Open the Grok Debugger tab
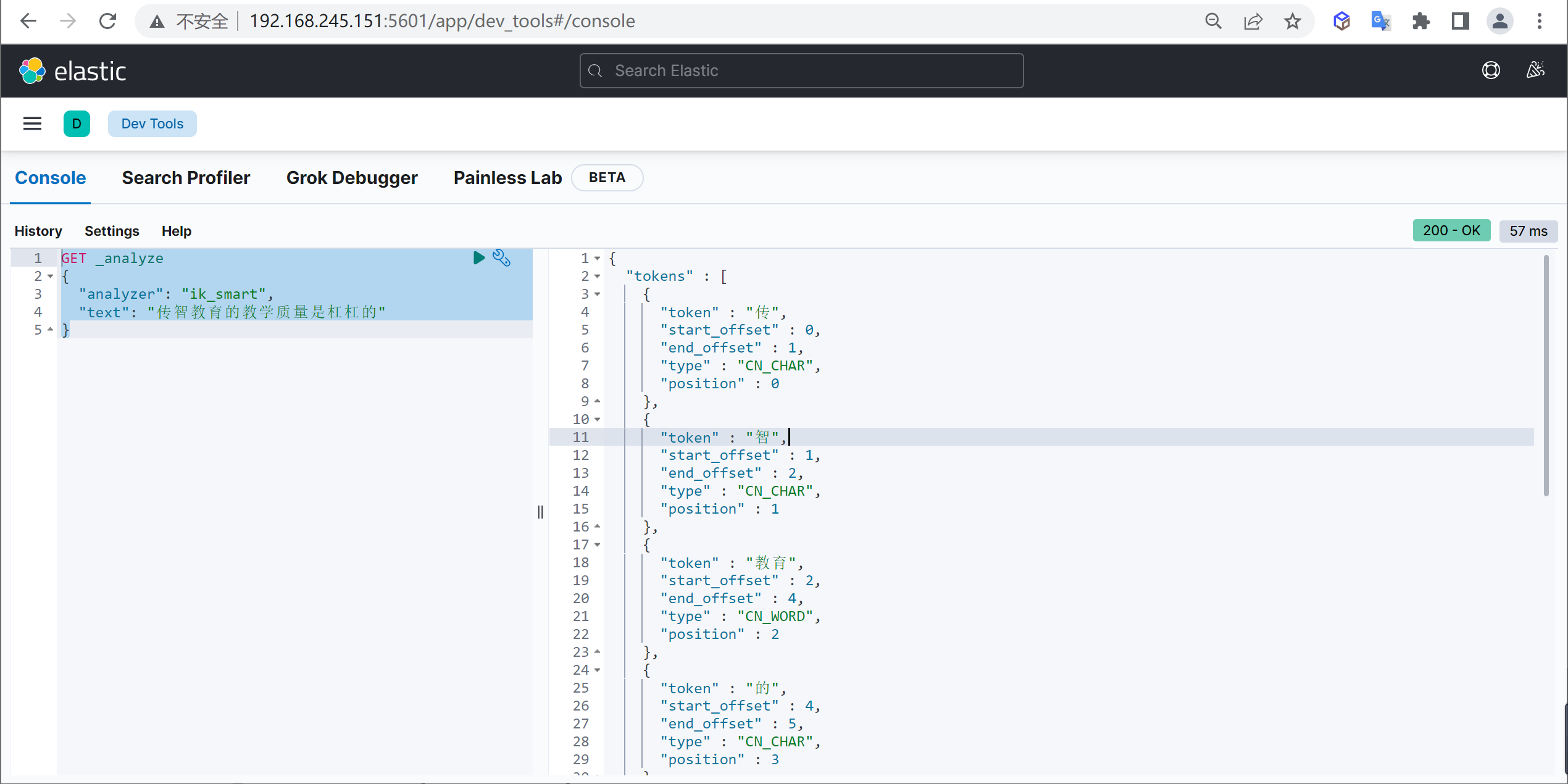The height and width of the screenshot is (784, 1568). 351,178
